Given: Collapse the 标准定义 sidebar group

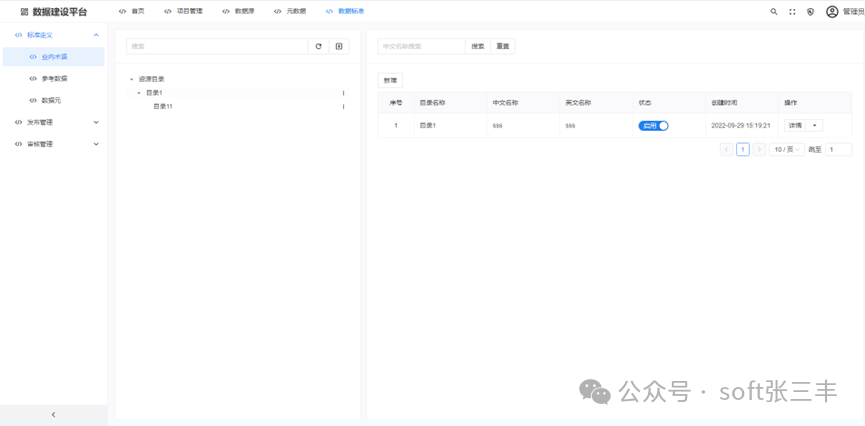Looking at the screenshot, I should [x=96, y=35].
